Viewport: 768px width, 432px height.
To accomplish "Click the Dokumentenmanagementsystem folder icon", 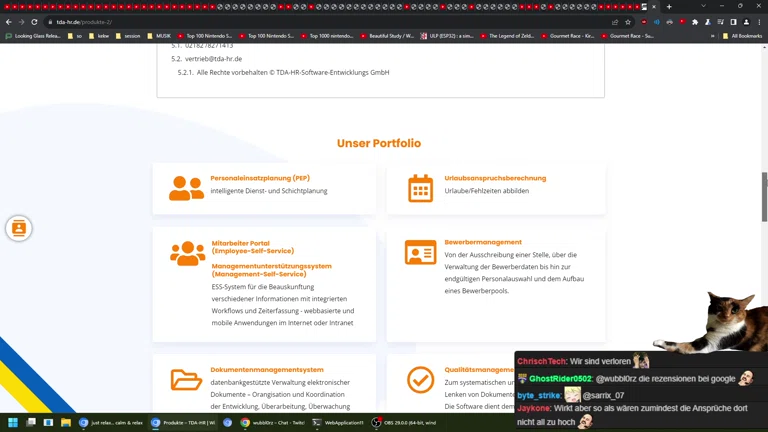I will coord(186,380).
